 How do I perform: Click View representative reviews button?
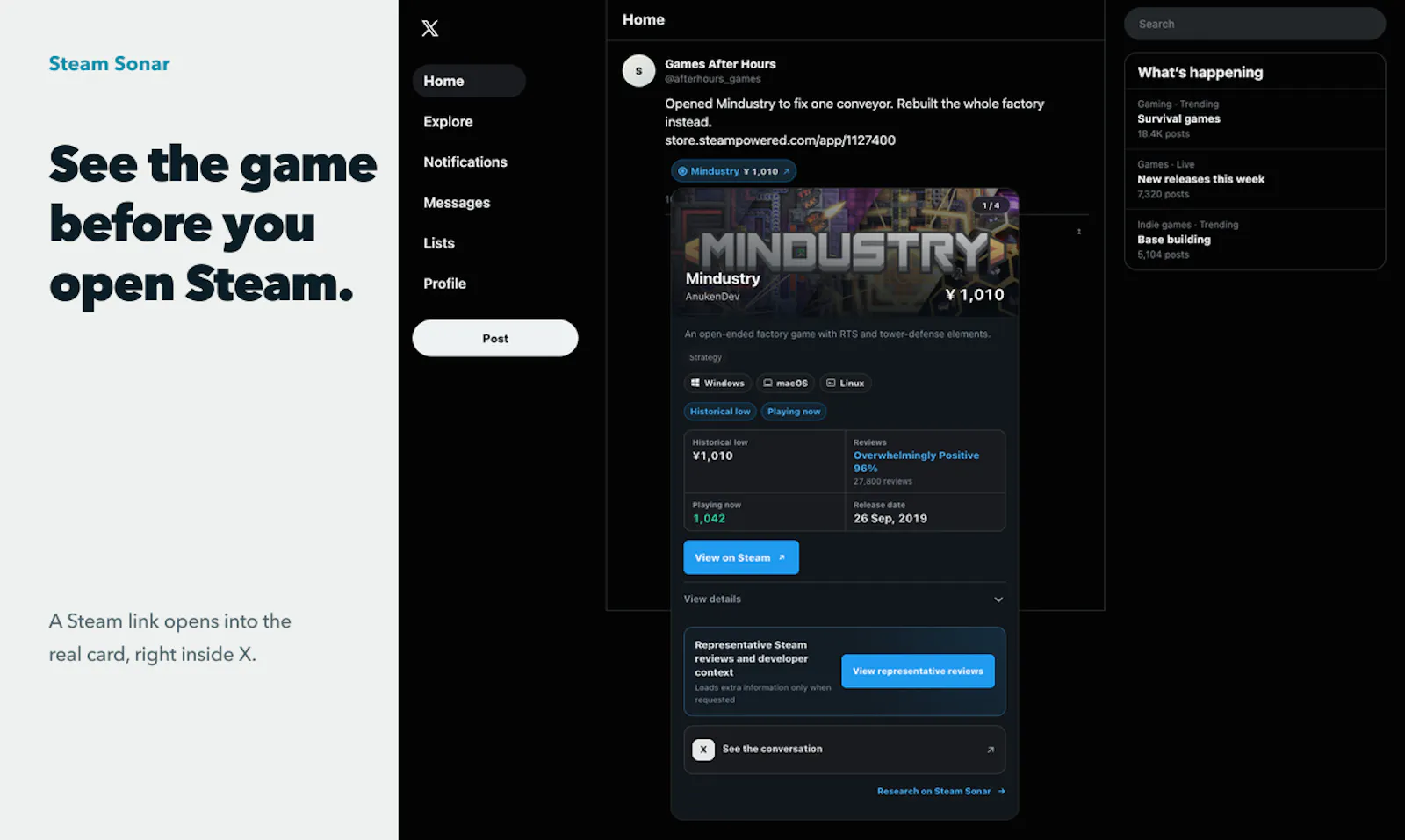(x=918, y=671)
